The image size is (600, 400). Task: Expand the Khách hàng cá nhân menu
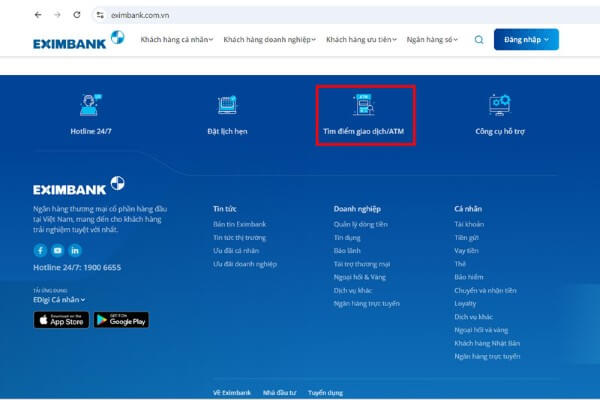tap(177, 39)
